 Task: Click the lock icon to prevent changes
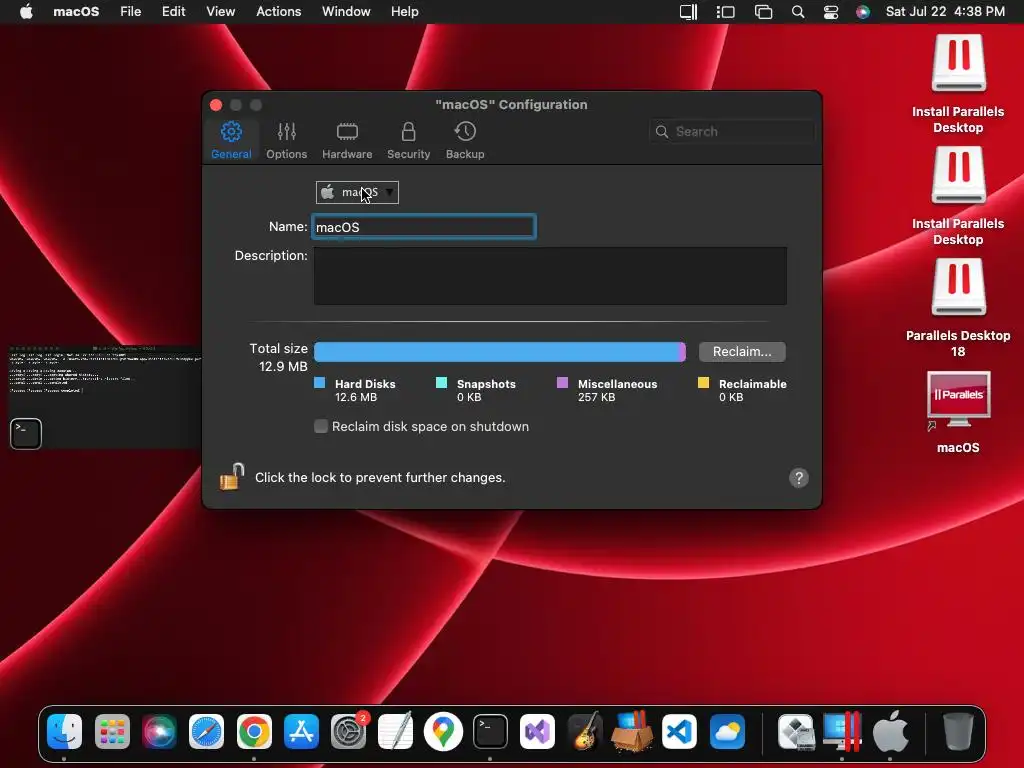click(x=232, y=476)
